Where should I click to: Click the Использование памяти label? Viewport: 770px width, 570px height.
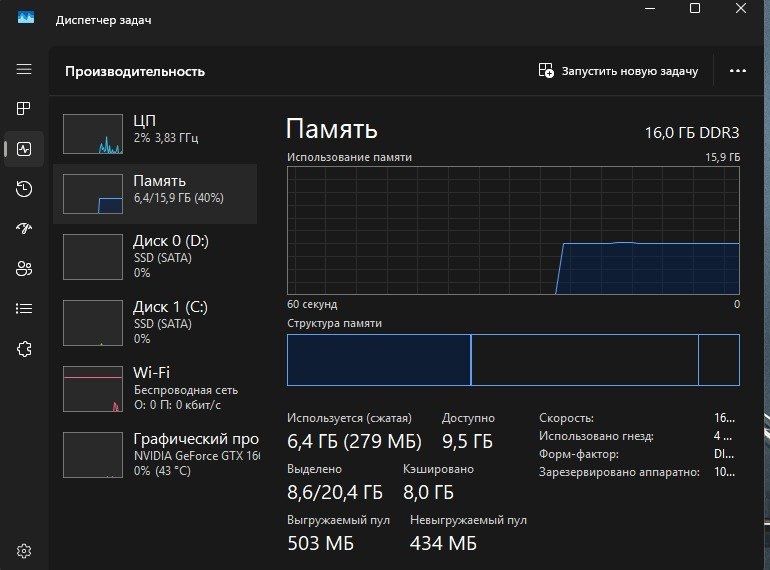(x=349, y=157)
